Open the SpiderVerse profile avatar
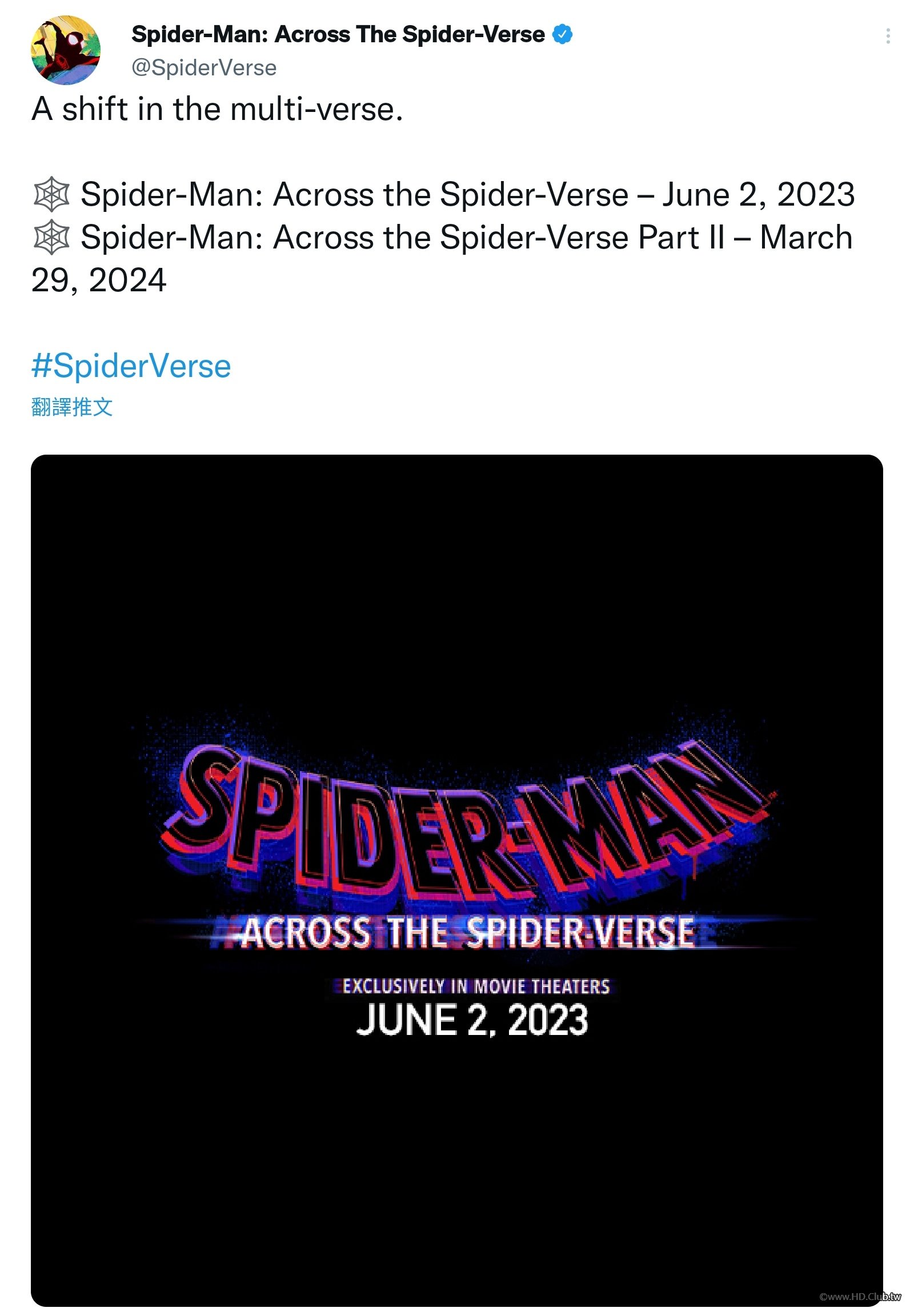The height and width of the screenshot is (1316, 914). click(x=65, y=50)
